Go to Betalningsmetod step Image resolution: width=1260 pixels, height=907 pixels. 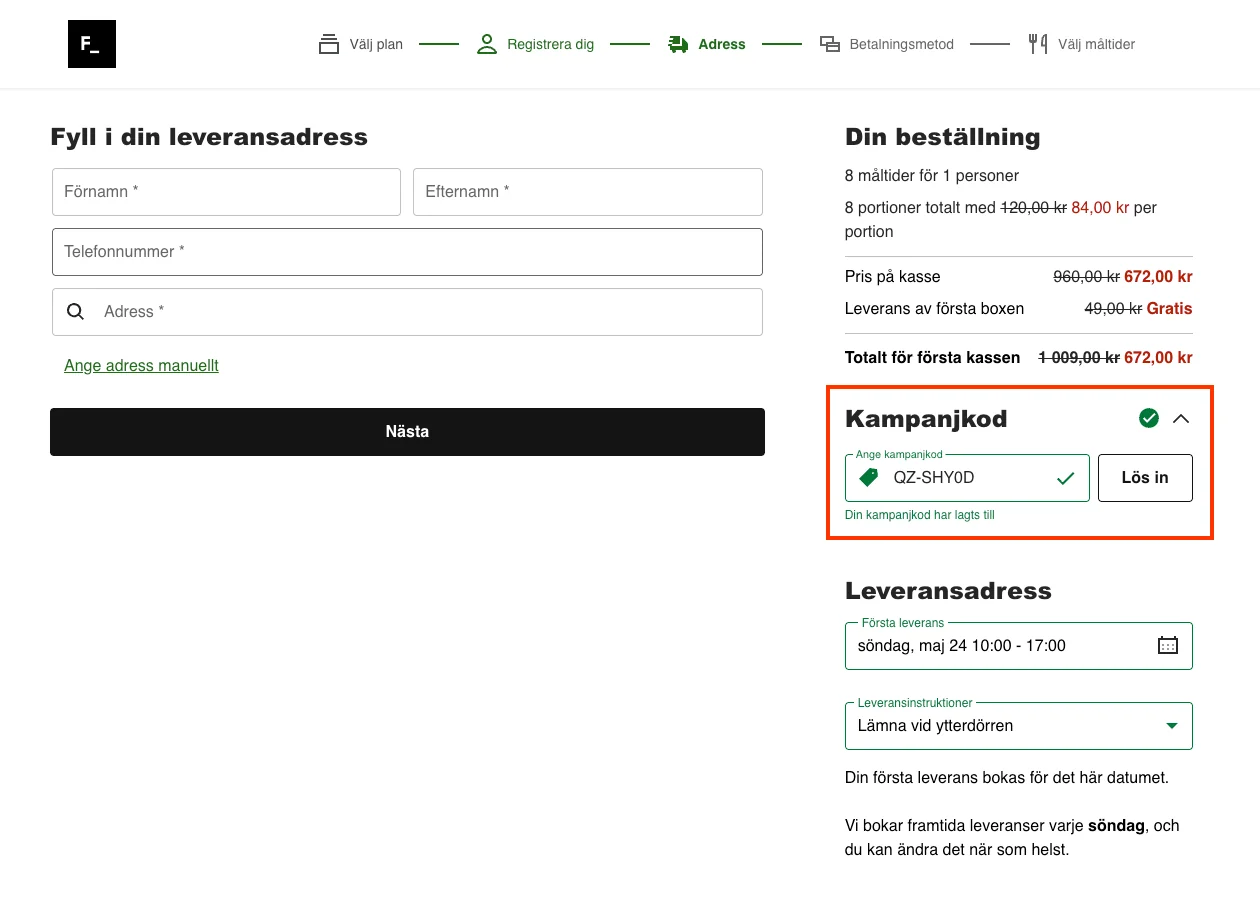tap(887, 44)
